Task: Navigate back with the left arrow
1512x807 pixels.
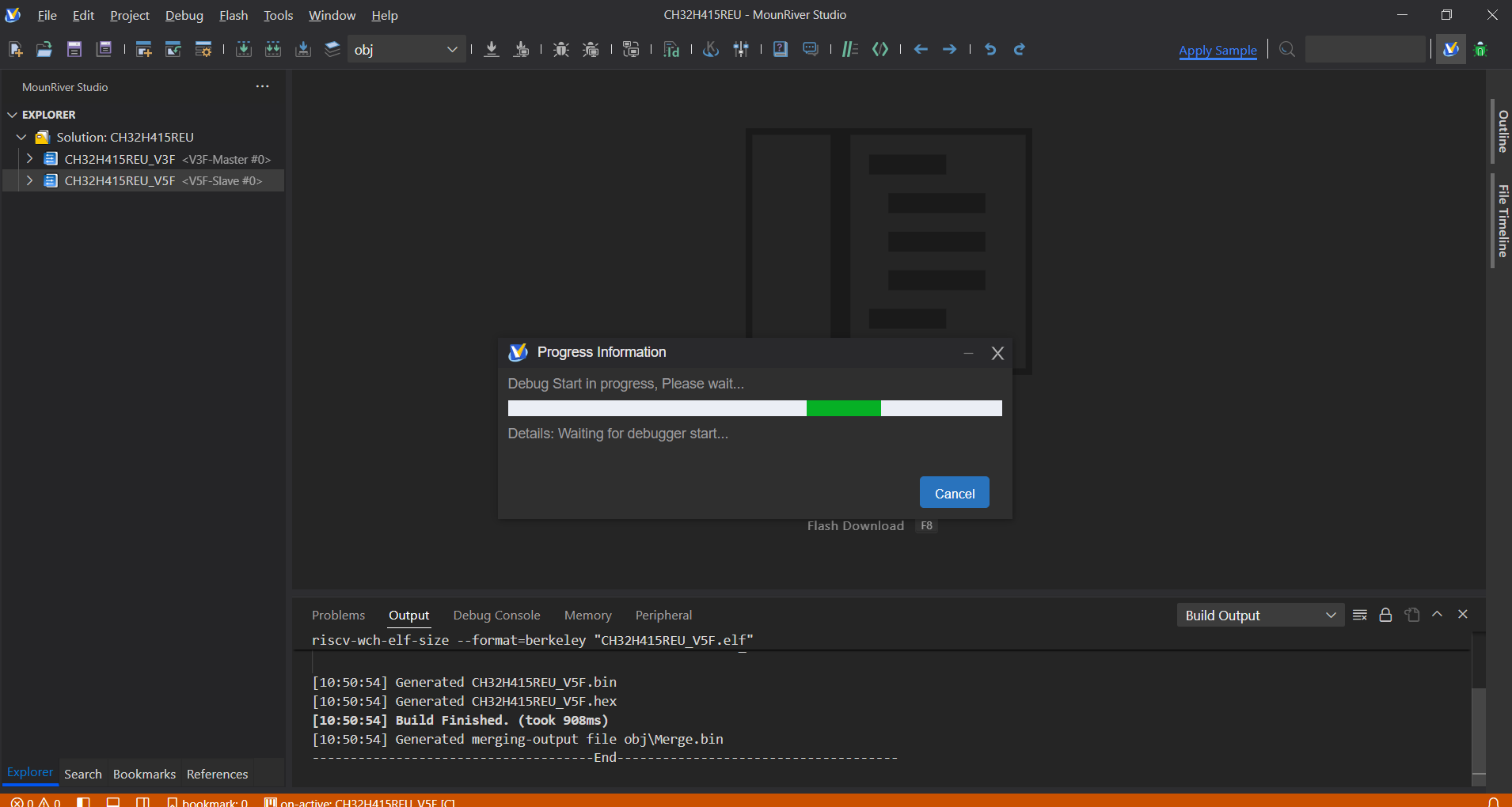Action: pyautogui.click(x=921, y=49)
